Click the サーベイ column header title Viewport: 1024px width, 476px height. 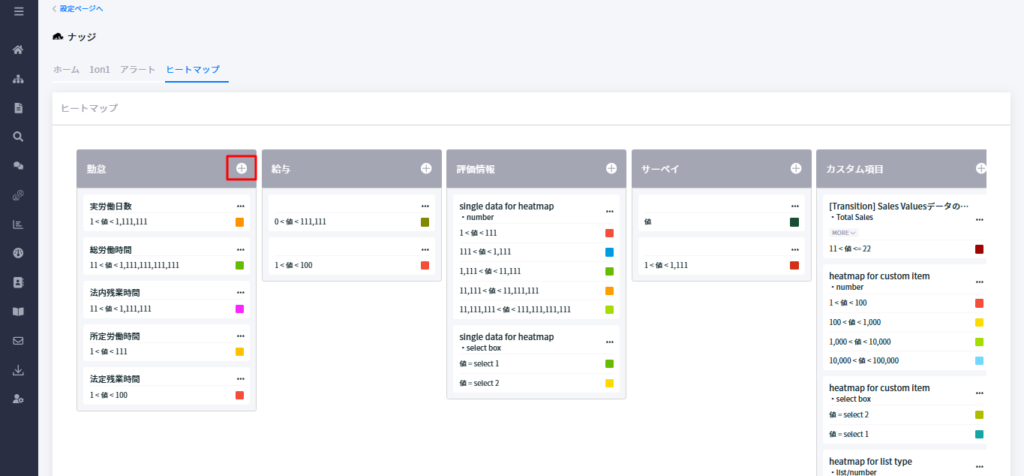point(661,169)
